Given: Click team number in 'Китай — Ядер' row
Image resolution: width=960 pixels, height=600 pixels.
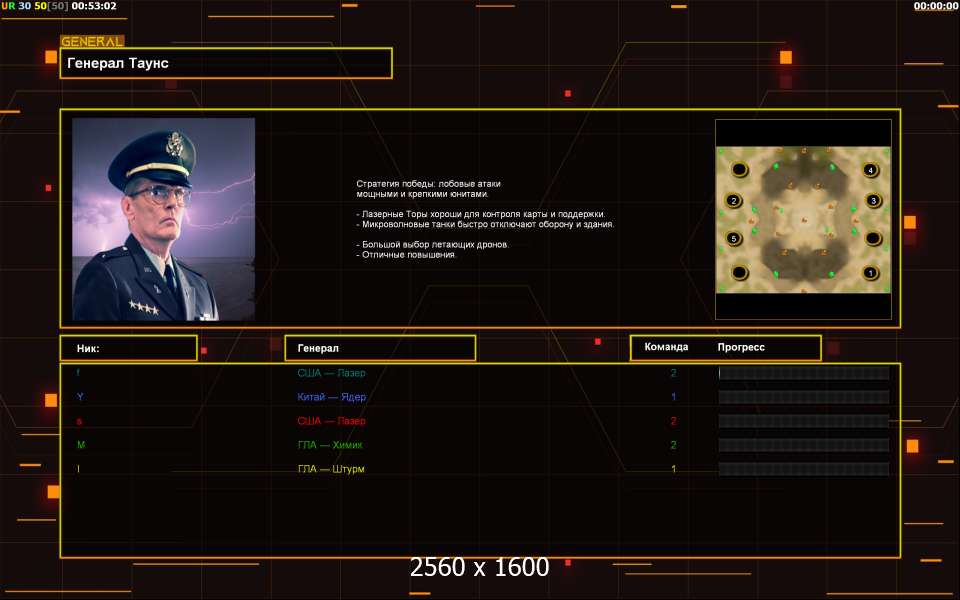Looking at the screenshot, I should click(x=673, y=397).
